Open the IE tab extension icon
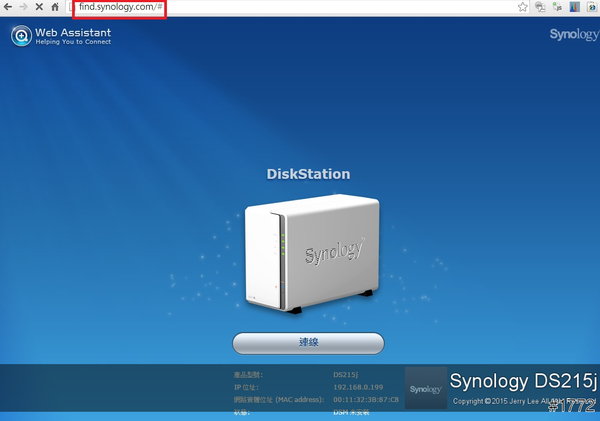This screenshot has width=600, height=421. click(592, 7)
